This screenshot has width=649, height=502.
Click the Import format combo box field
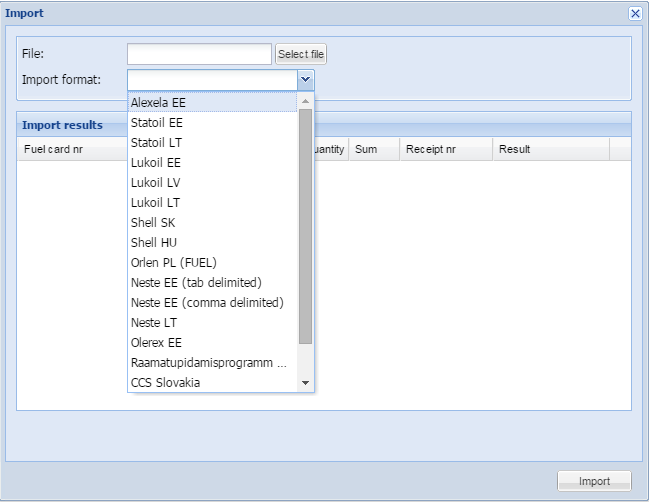212,80
